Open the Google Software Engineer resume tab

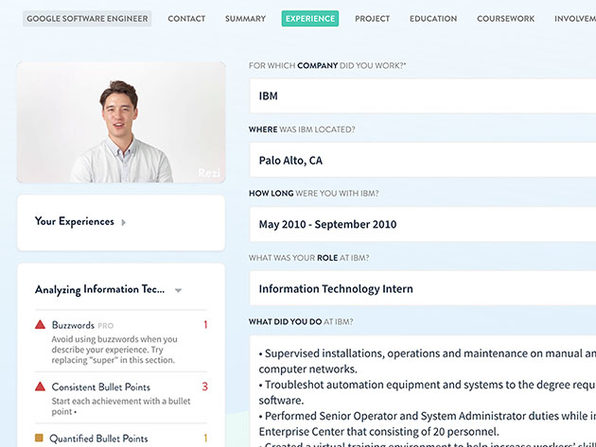coord(87,19)
